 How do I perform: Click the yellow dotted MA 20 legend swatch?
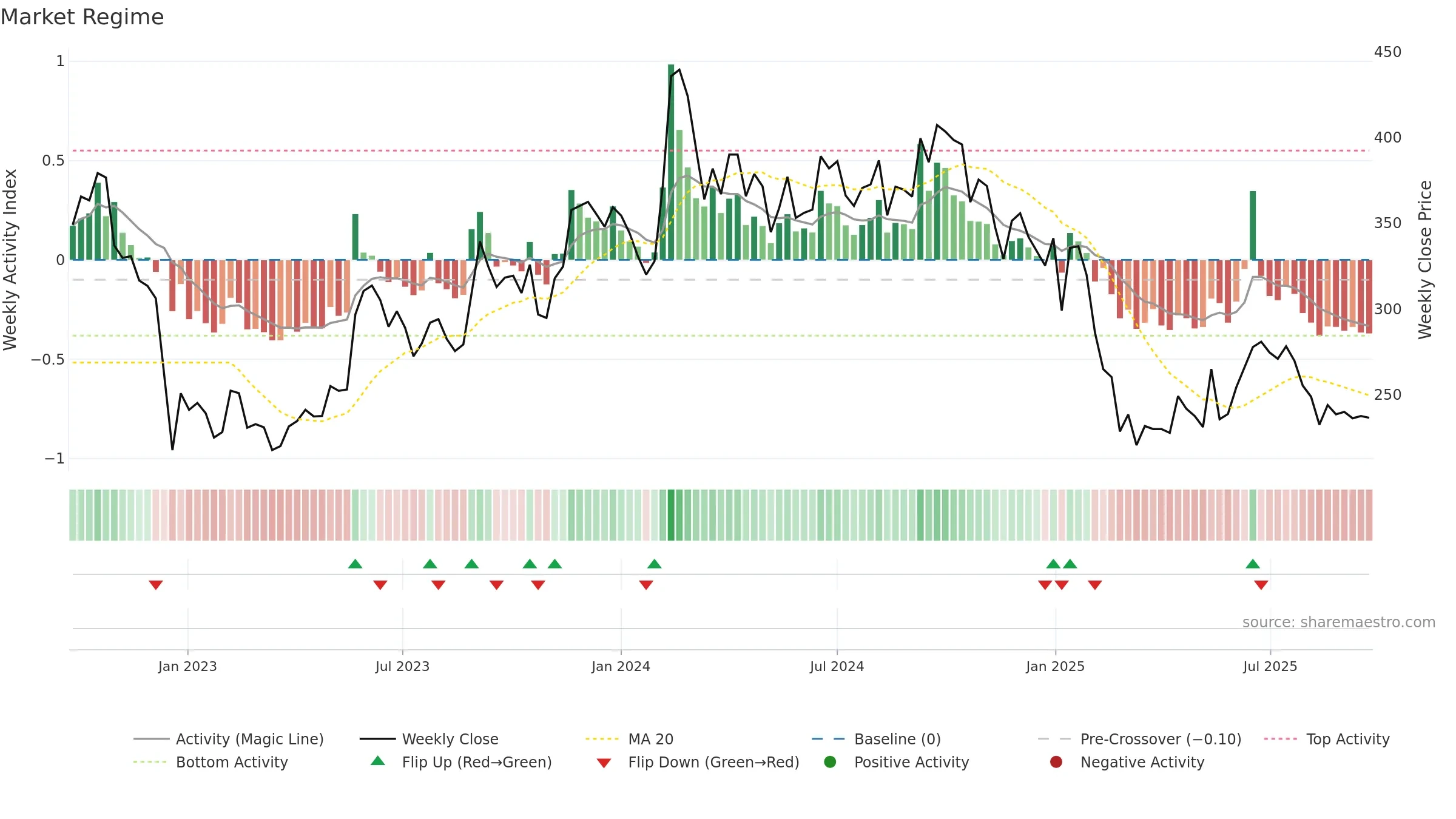(602, 739)
